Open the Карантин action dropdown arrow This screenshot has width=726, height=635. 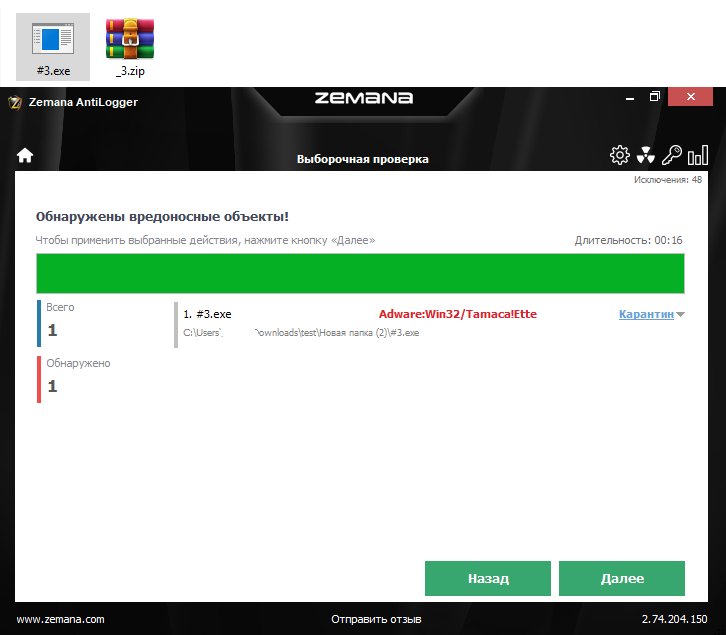tap(680, 314)
